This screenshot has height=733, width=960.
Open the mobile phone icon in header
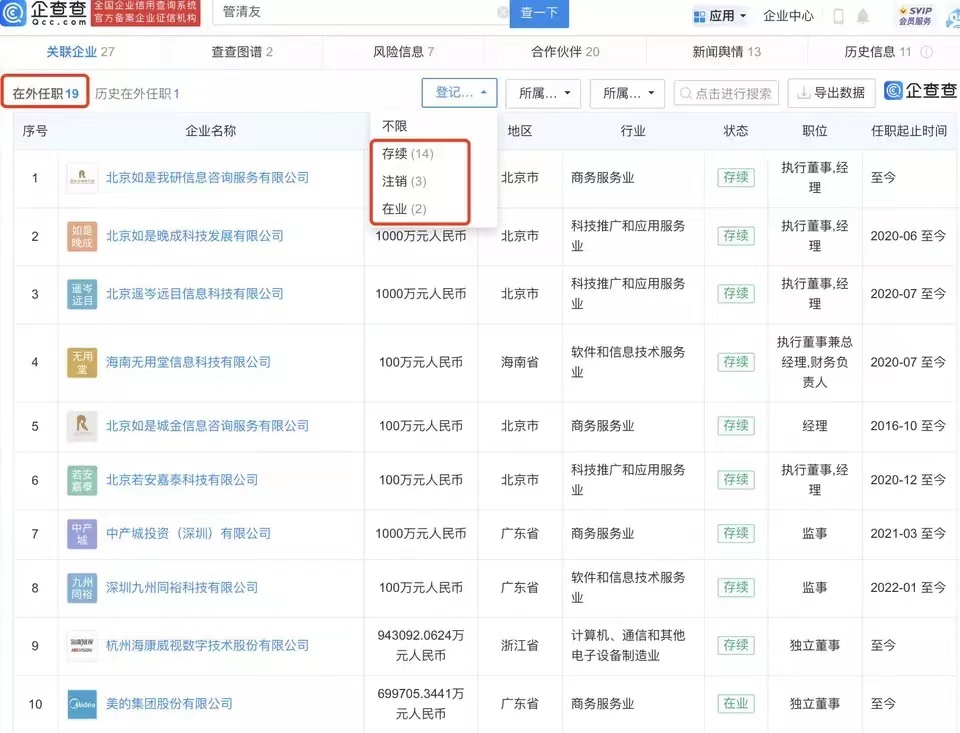pos(839,16)
